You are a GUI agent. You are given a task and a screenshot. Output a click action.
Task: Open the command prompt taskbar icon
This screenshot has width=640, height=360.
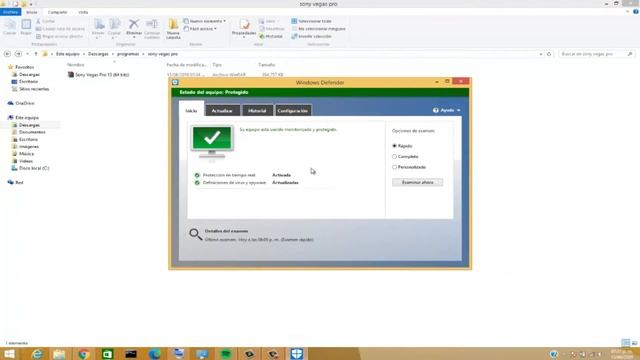(x=131, y=354)
